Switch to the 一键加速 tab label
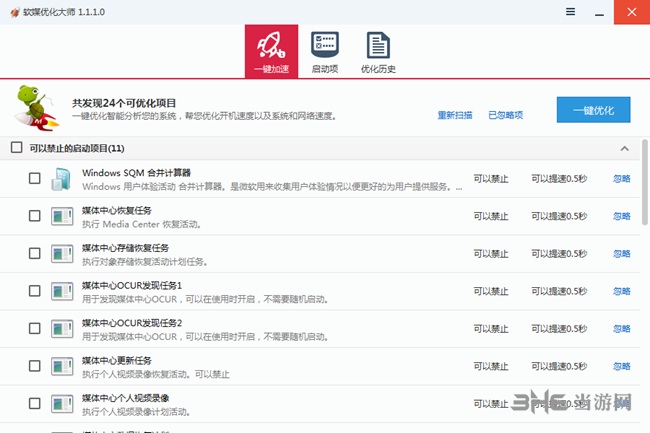This screenshot has height=433, width=650. point(271,69)
